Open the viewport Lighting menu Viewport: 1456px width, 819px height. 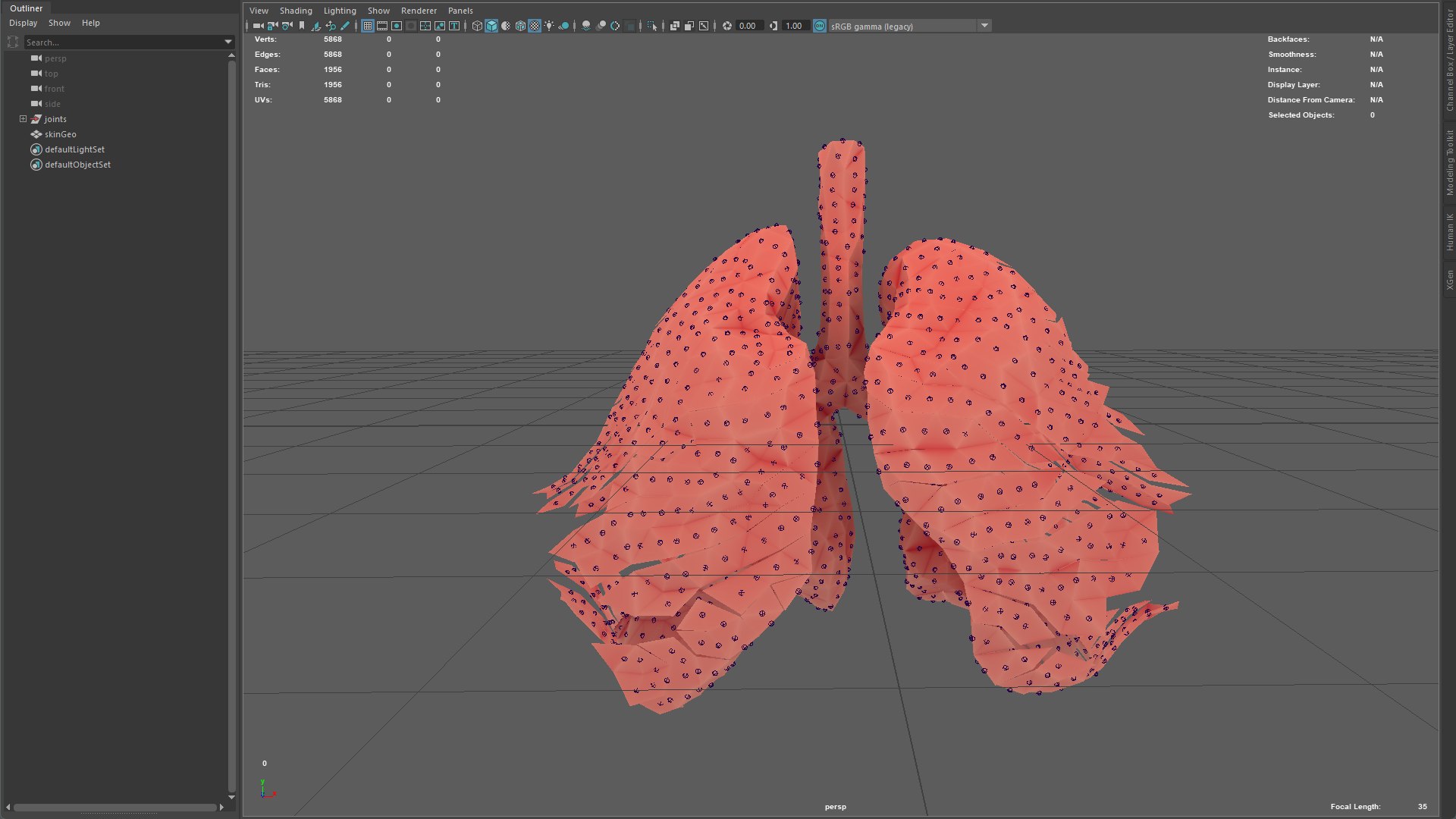point(340,11)
